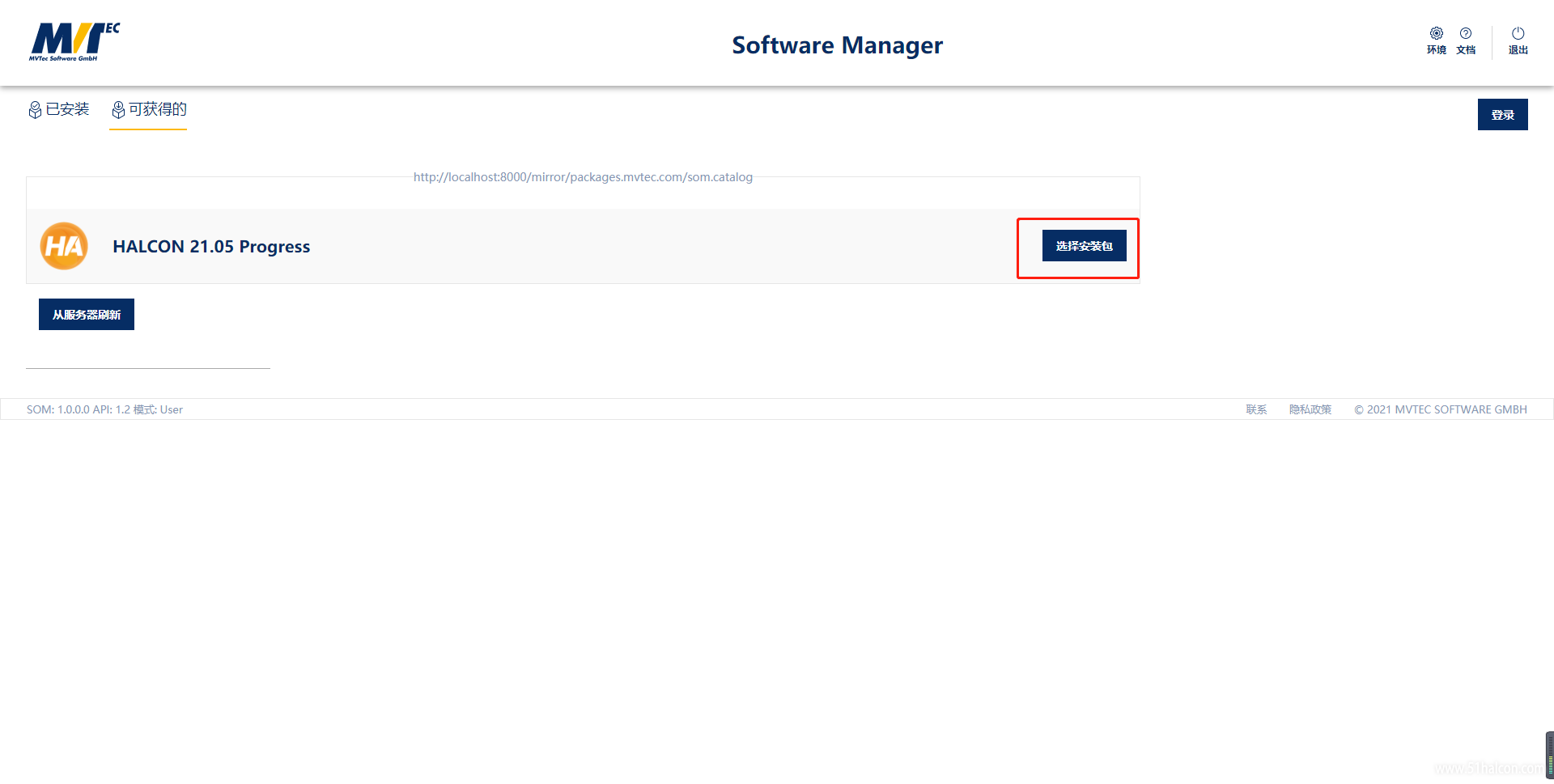Viewport: 1554px width, 784px height.
Task: Click 选择安装包 for HALCON 21.05 Progress
Action: (1084, 246)
